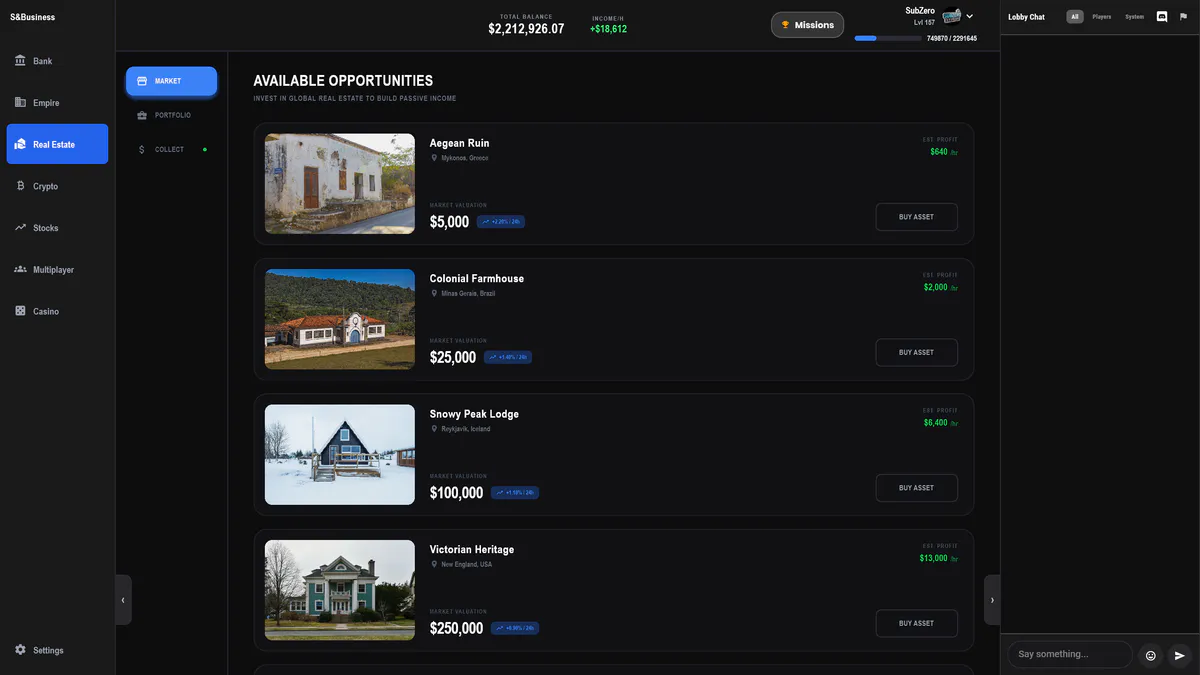The width and height of the screenshot is (1200, 675).
Task: Click the S&Business logo text
Action: (33, 17)
